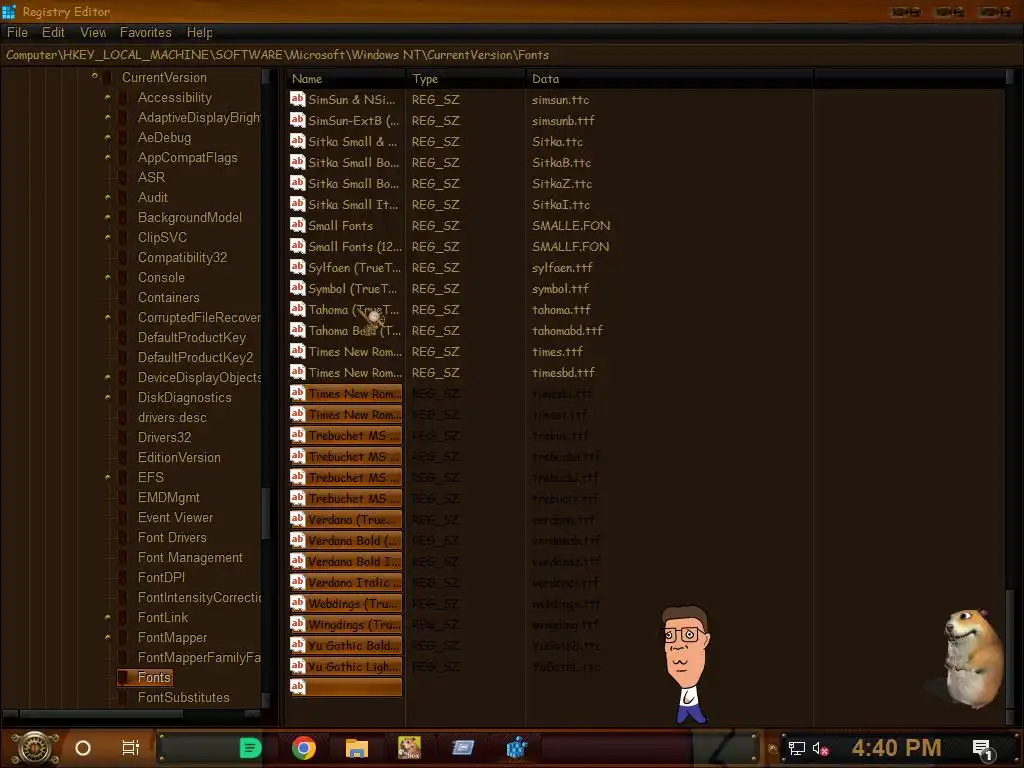This screenshot has width=1024, height=768.
Task: Expand the AeDebug key
Action: [x=108, y=137]
